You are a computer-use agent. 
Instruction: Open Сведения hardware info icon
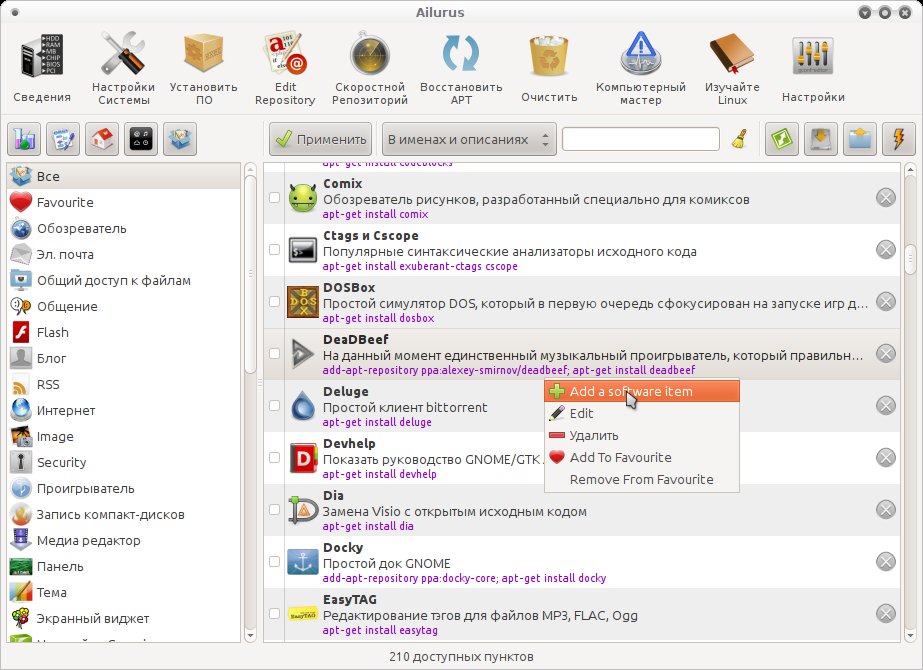tap(42, 57)
